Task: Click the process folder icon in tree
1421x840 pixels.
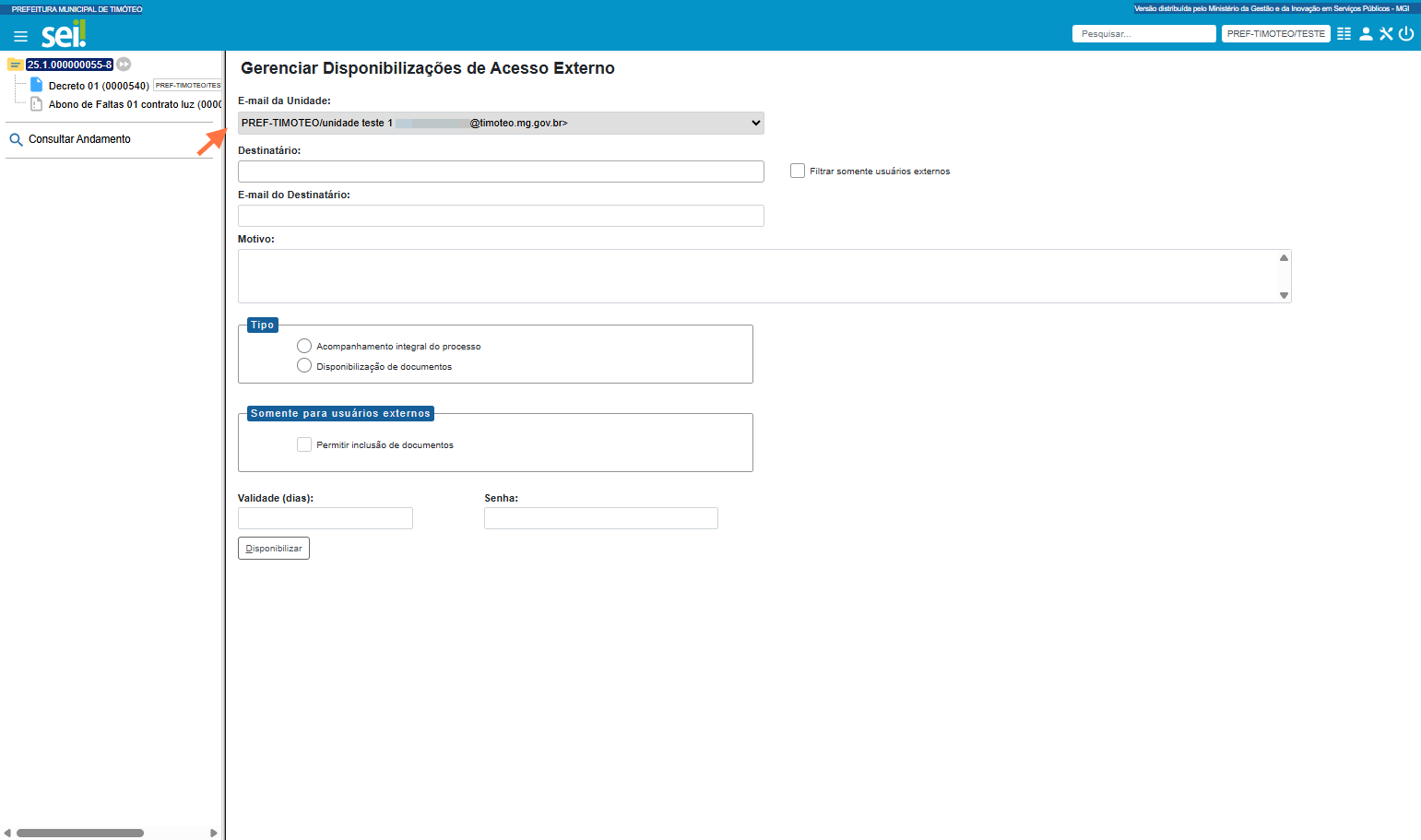Action: (15, 65)
